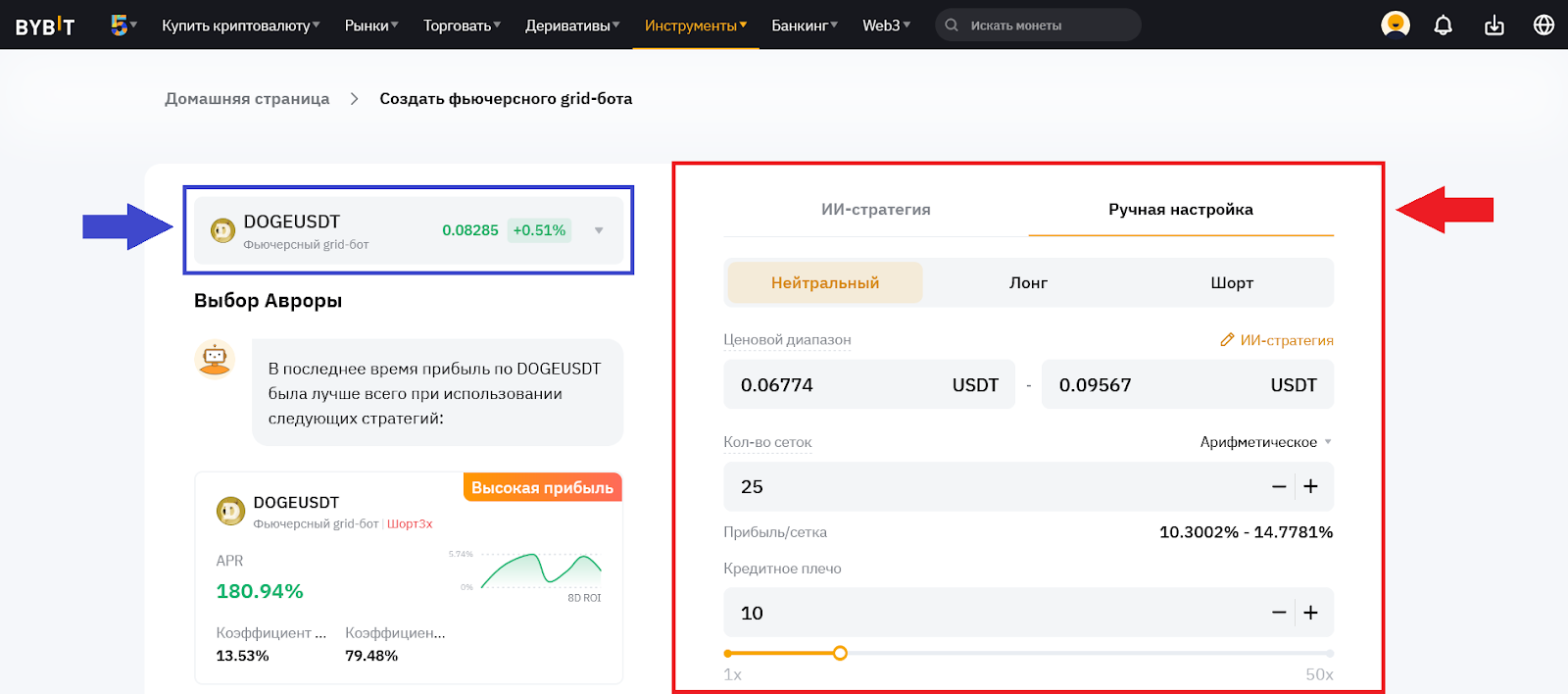
Task: Select the Нейтральный direction
Action: pos(825,282)
